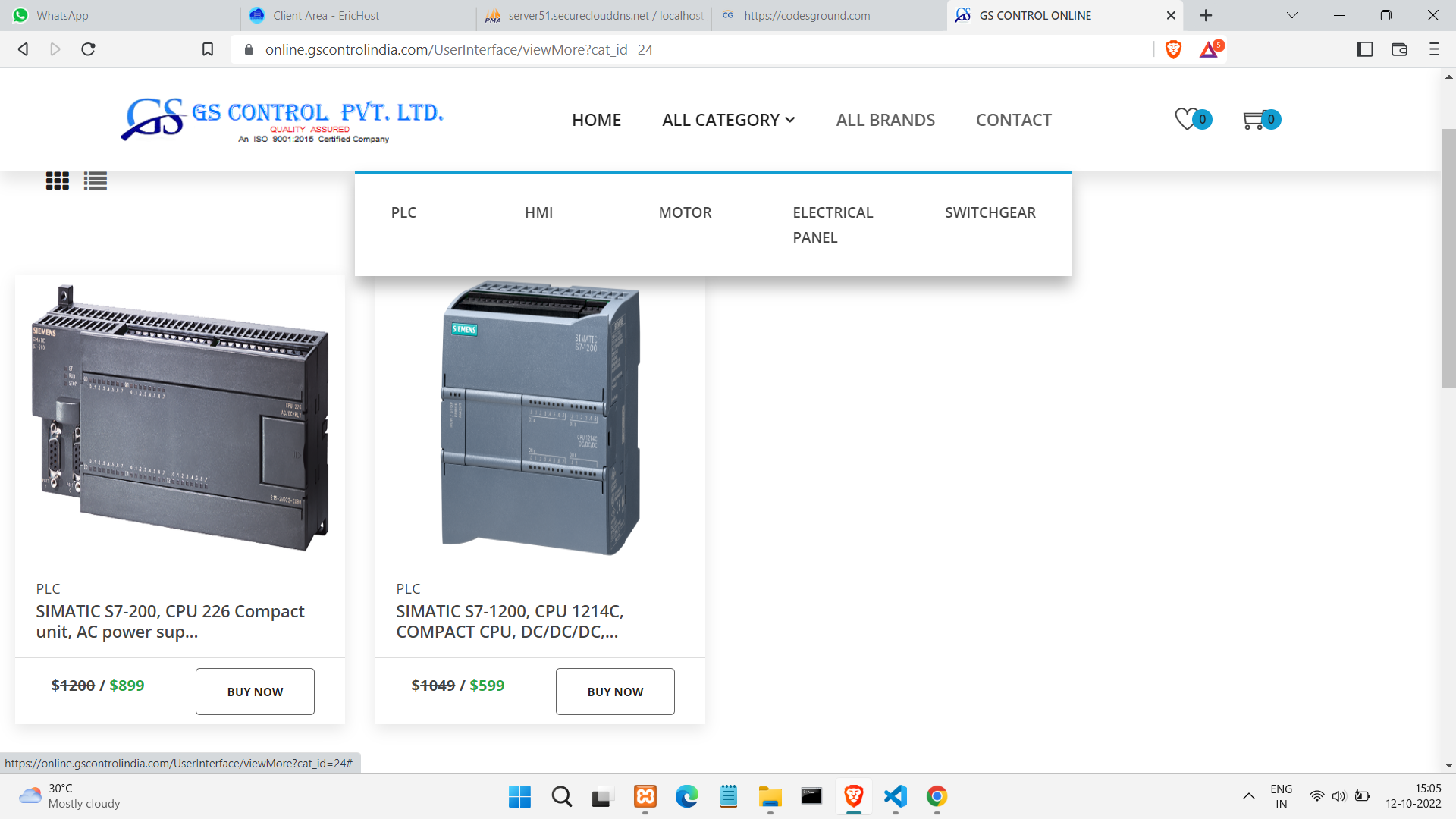Go to the HOME page
1456x819 pixels.
coord(596,120)
